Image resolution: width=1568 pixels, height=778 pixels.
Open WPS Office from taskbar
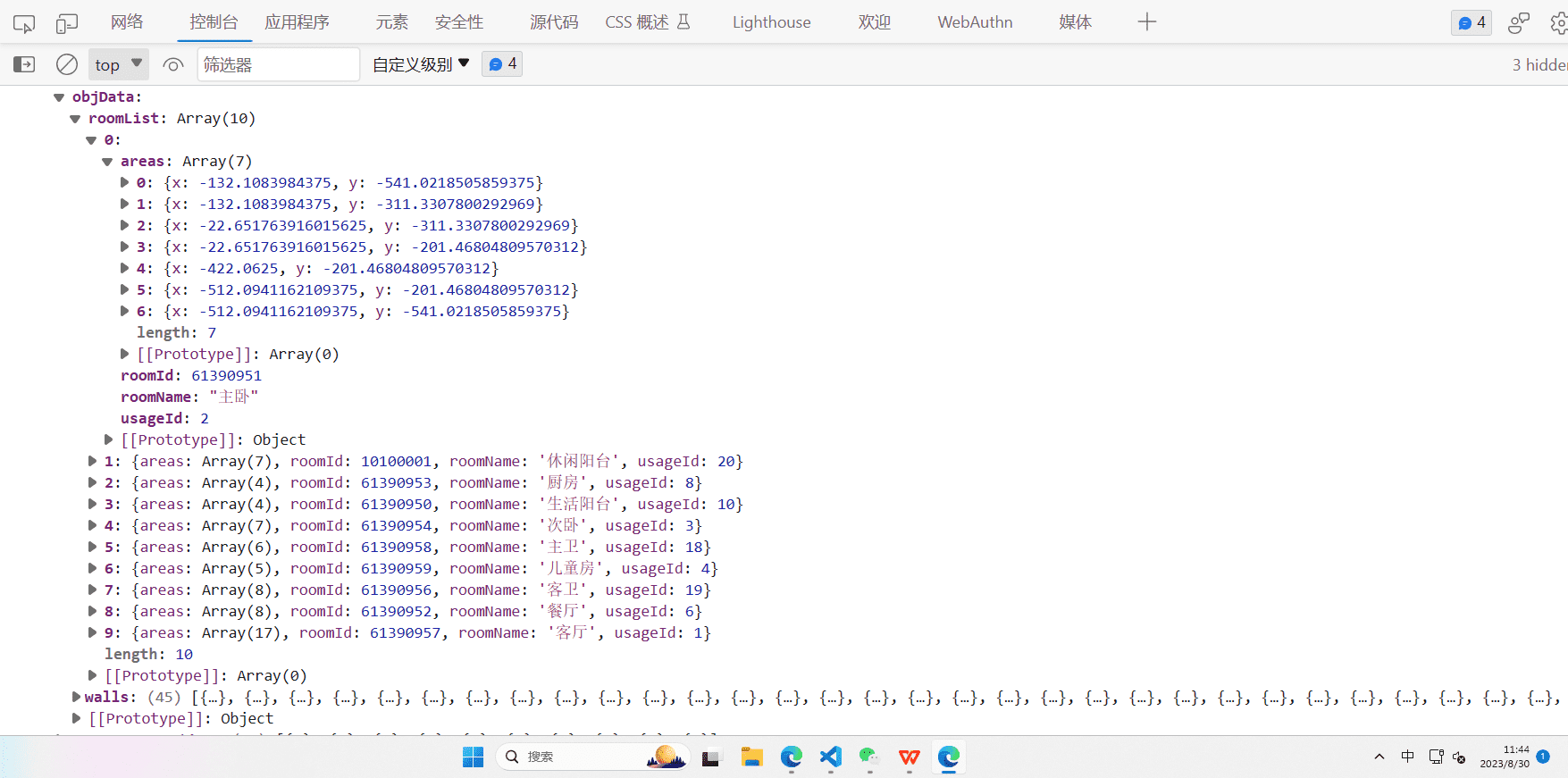[909, 757]
